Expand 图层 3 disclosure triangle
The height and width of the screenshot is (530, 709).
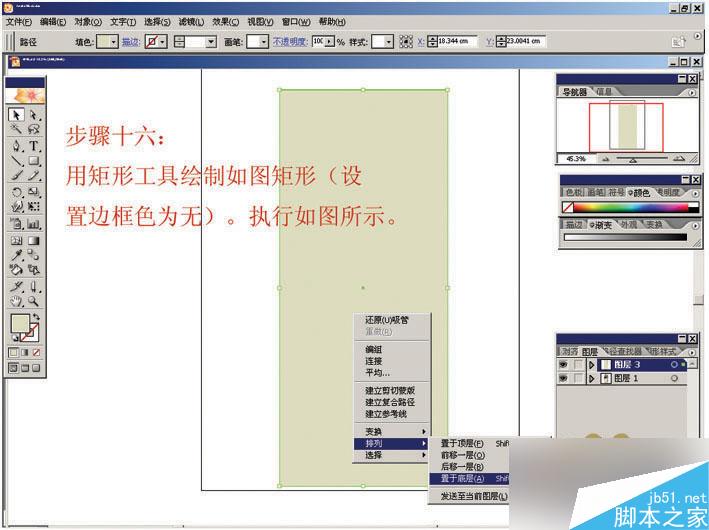click(591, 364)
